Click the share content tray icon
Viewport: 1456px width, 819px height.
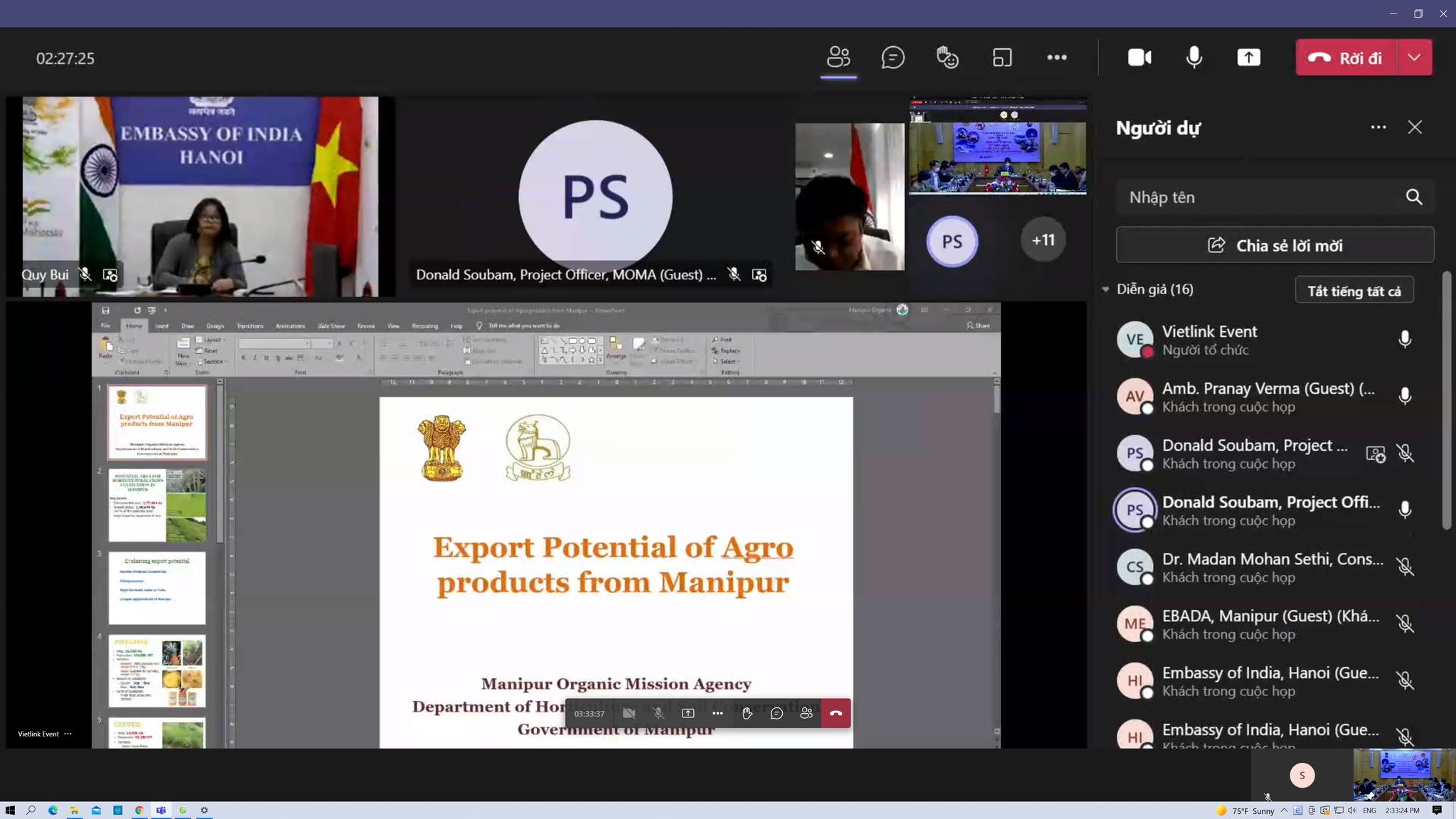(x=1248, y=58)
